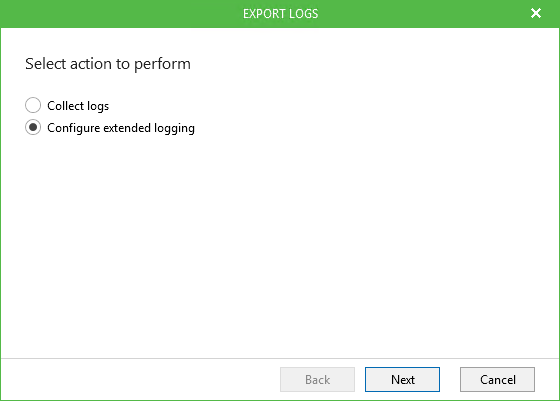Click the Collect logs label text

[x=78, y=106]
